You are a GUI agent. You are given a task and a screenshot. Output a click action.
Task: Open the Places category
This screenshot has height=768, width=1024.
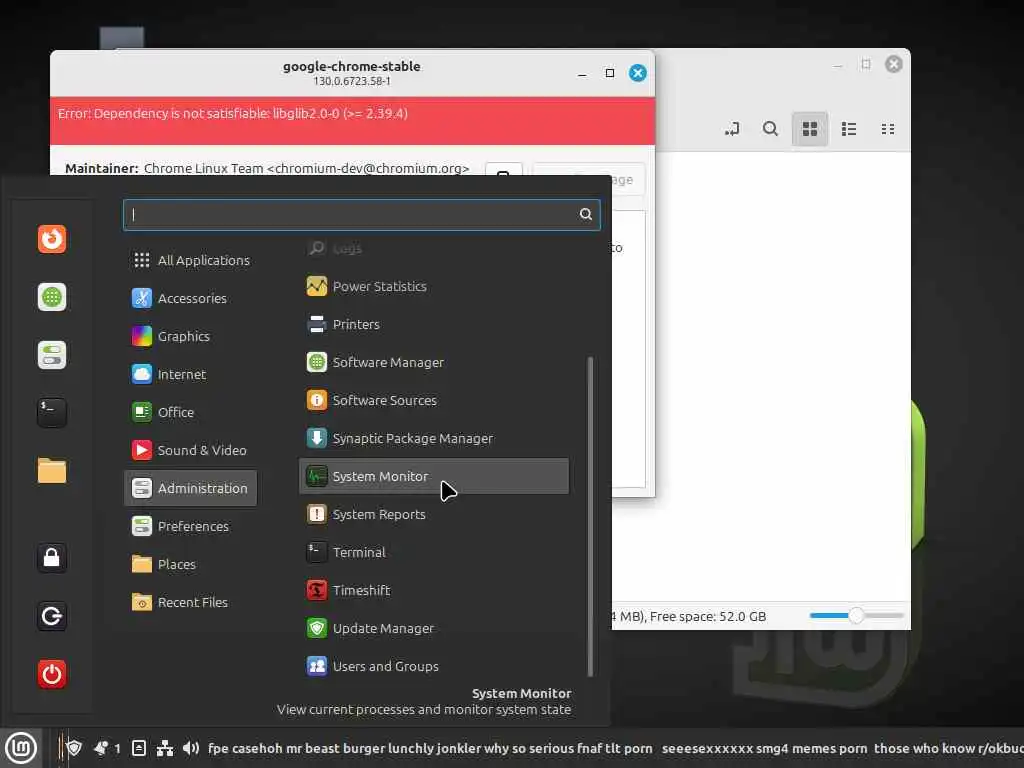191,564
